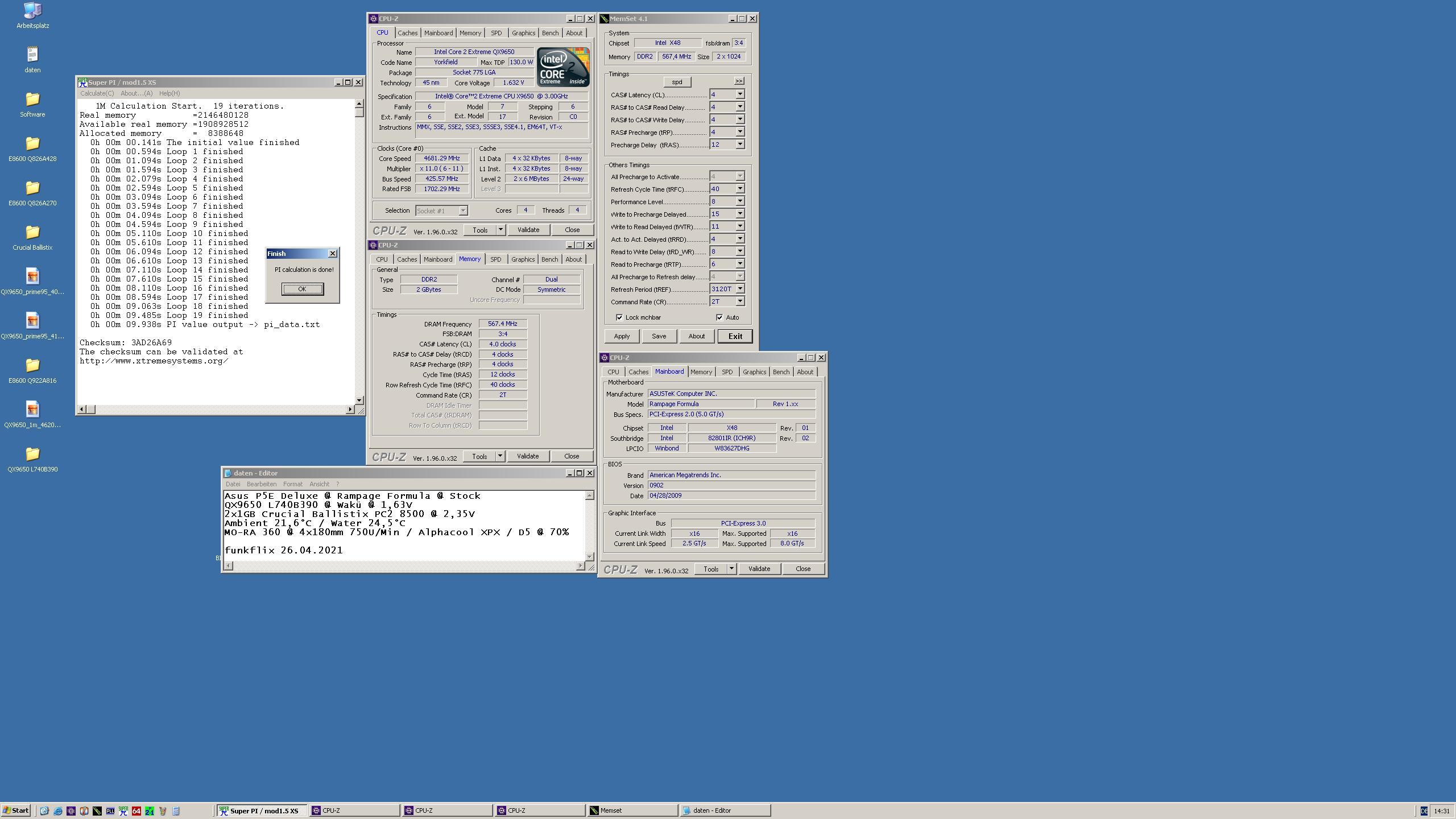This screenshot has height=819, width=1456.
Task: Switch to Caches tab in top CPU-Z
Action: pyautogui.click(x=407, y=33)
